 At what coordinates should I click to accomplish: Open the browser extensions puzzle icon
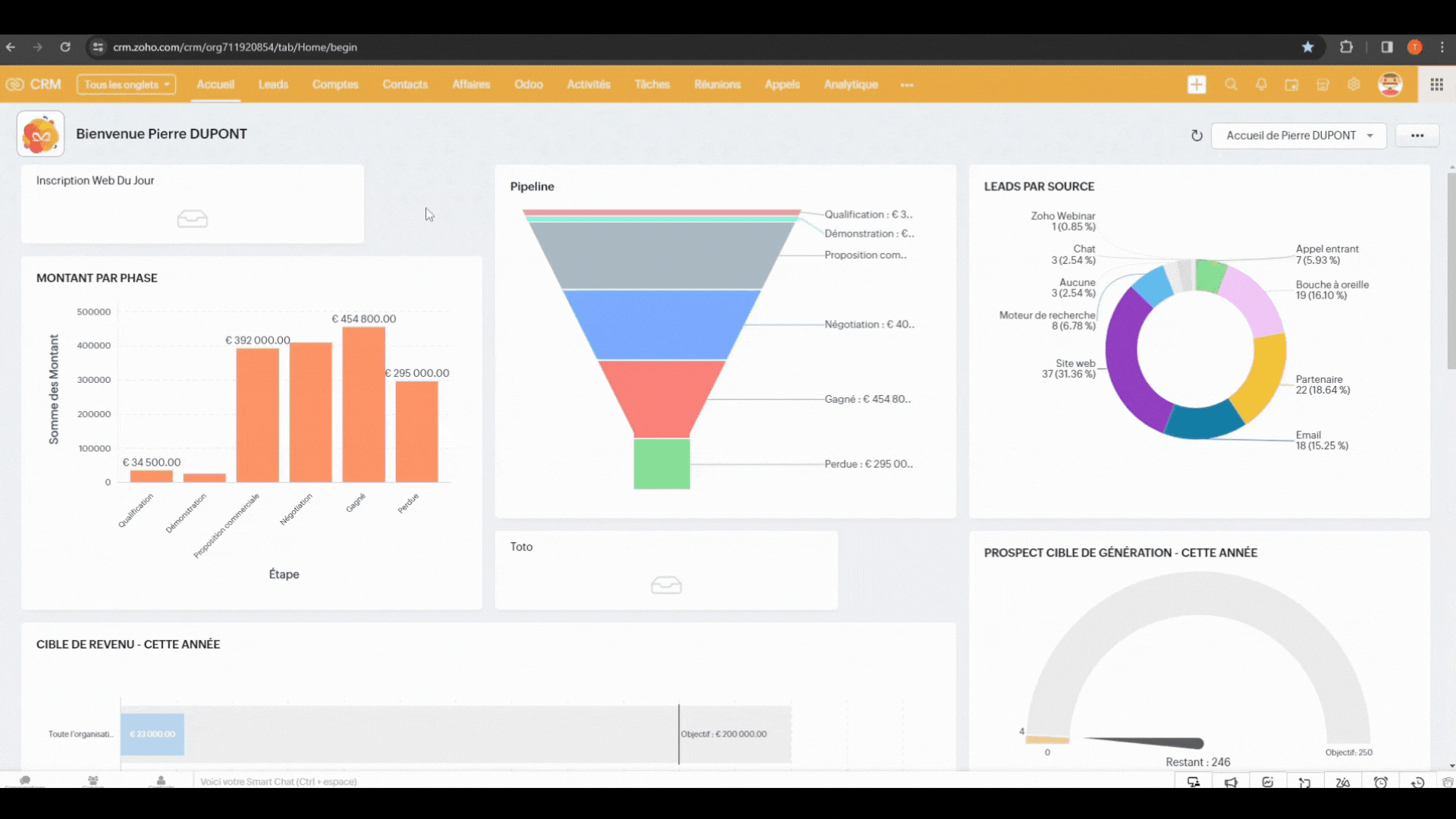coord(1347,47)
